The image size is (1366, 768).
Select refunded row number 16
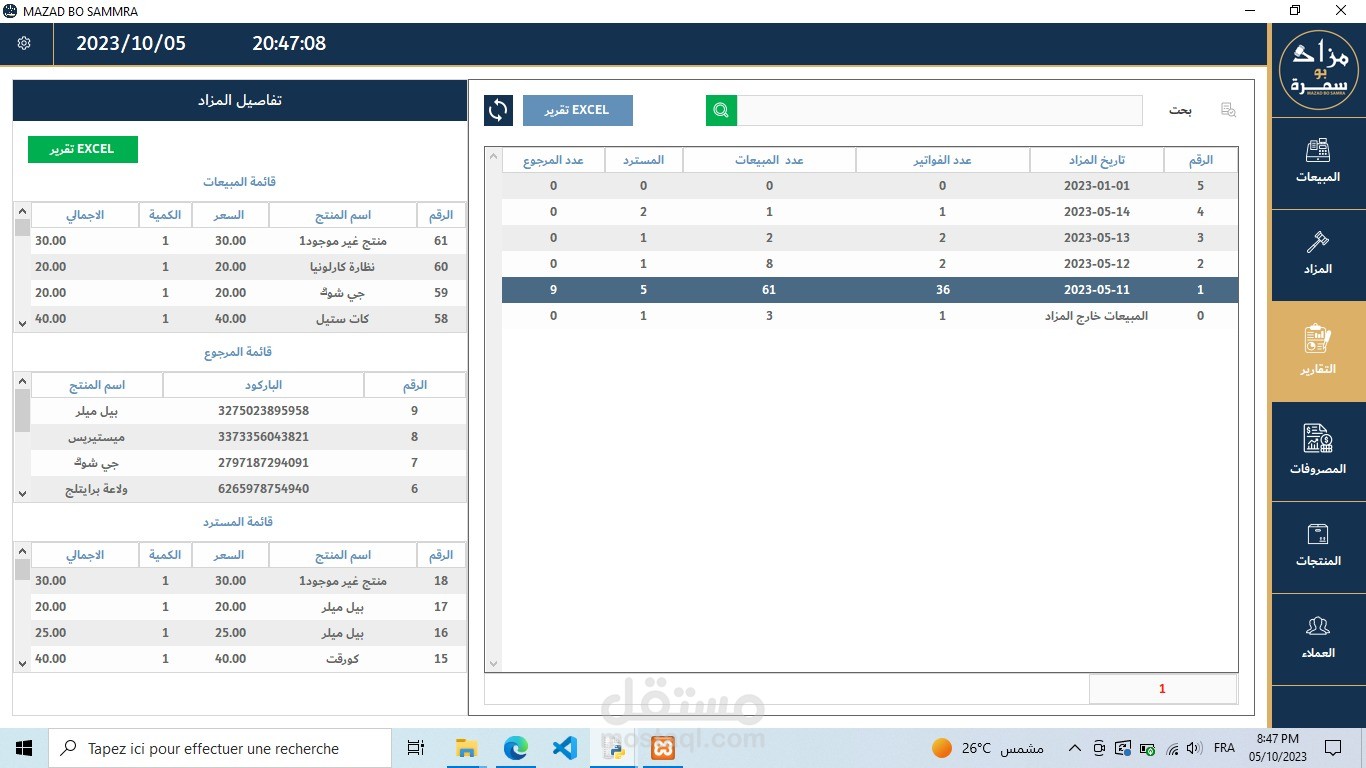pos(248,633)
